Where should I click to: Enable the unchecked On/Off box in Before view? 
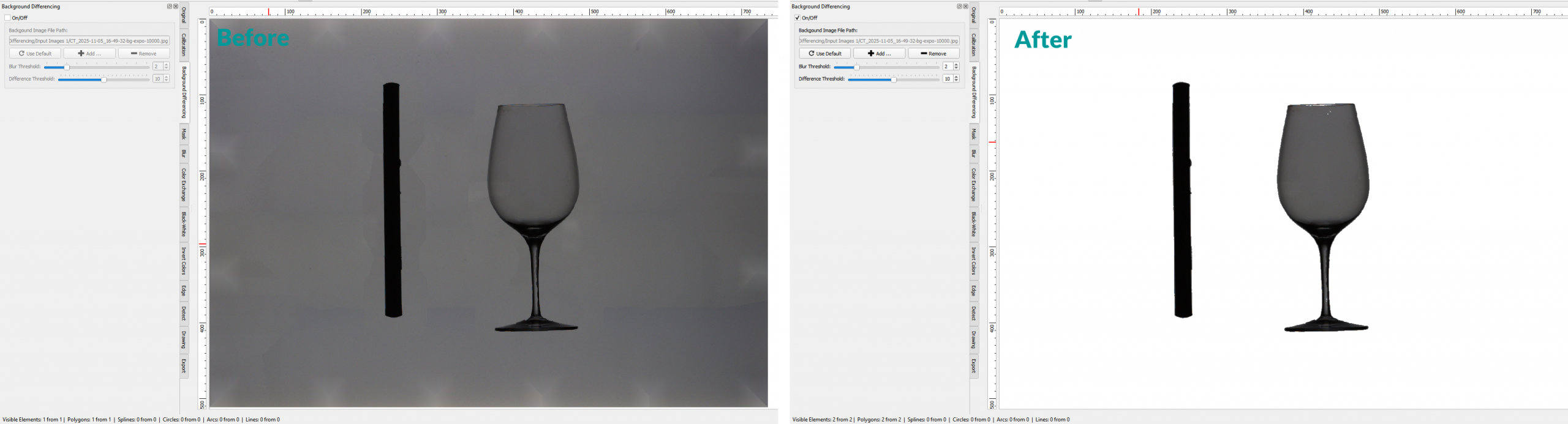[8, 18]
